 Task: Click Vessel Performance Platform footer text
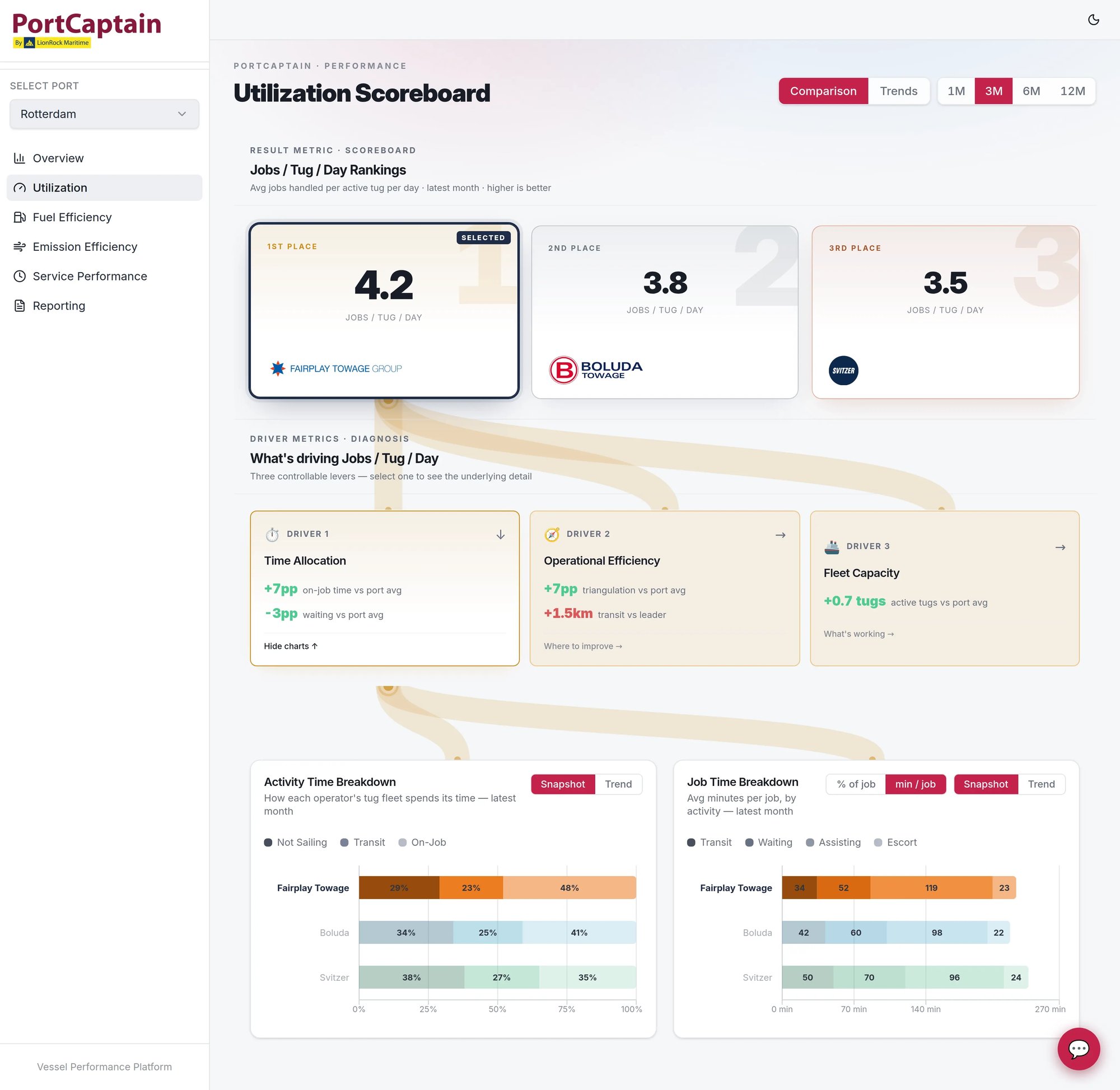pyautogui.click(x=104, y=1066)
